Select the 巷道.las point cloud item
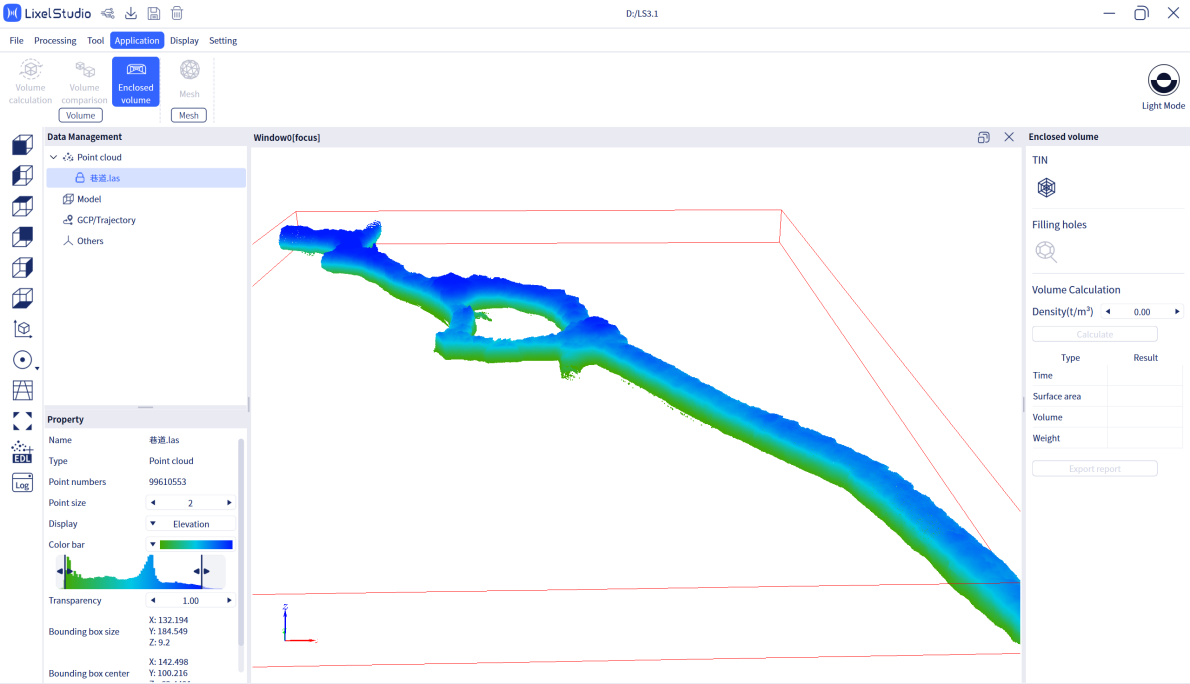 point(146,178)
